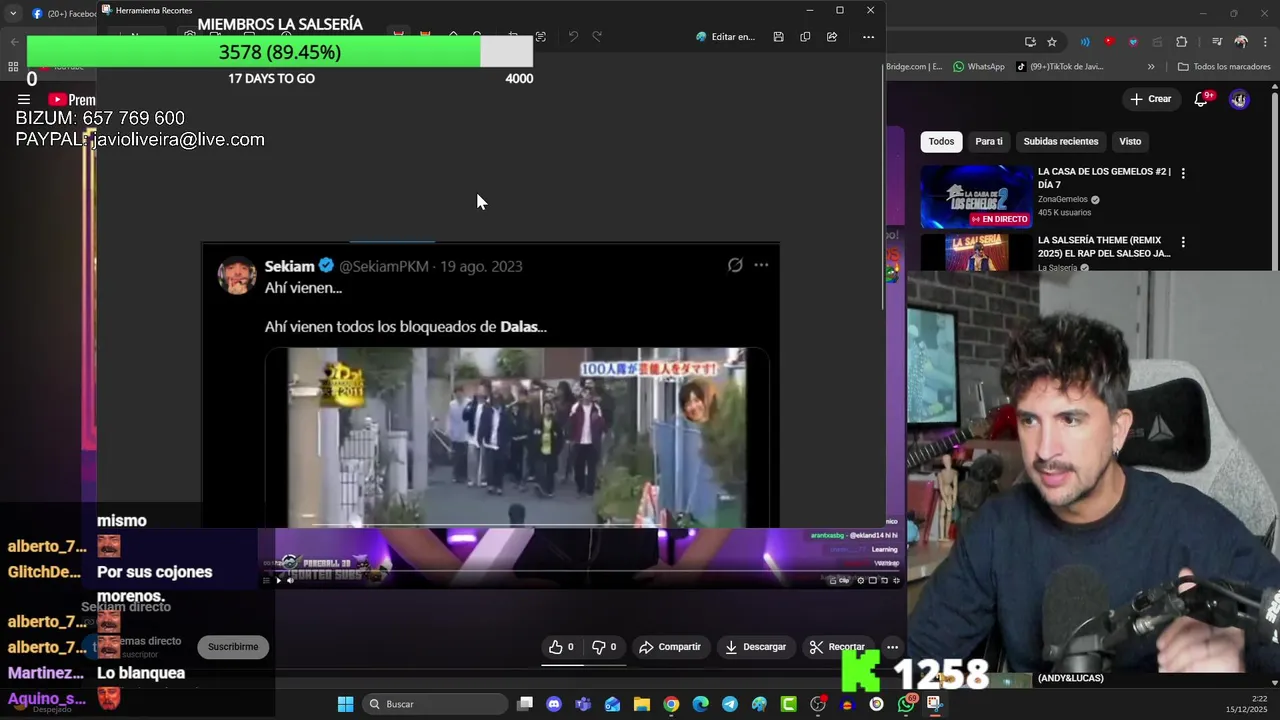Screen dimensions: 1280x720
Task: Expand hidden bookmarks chevron
Action: 1151,67
